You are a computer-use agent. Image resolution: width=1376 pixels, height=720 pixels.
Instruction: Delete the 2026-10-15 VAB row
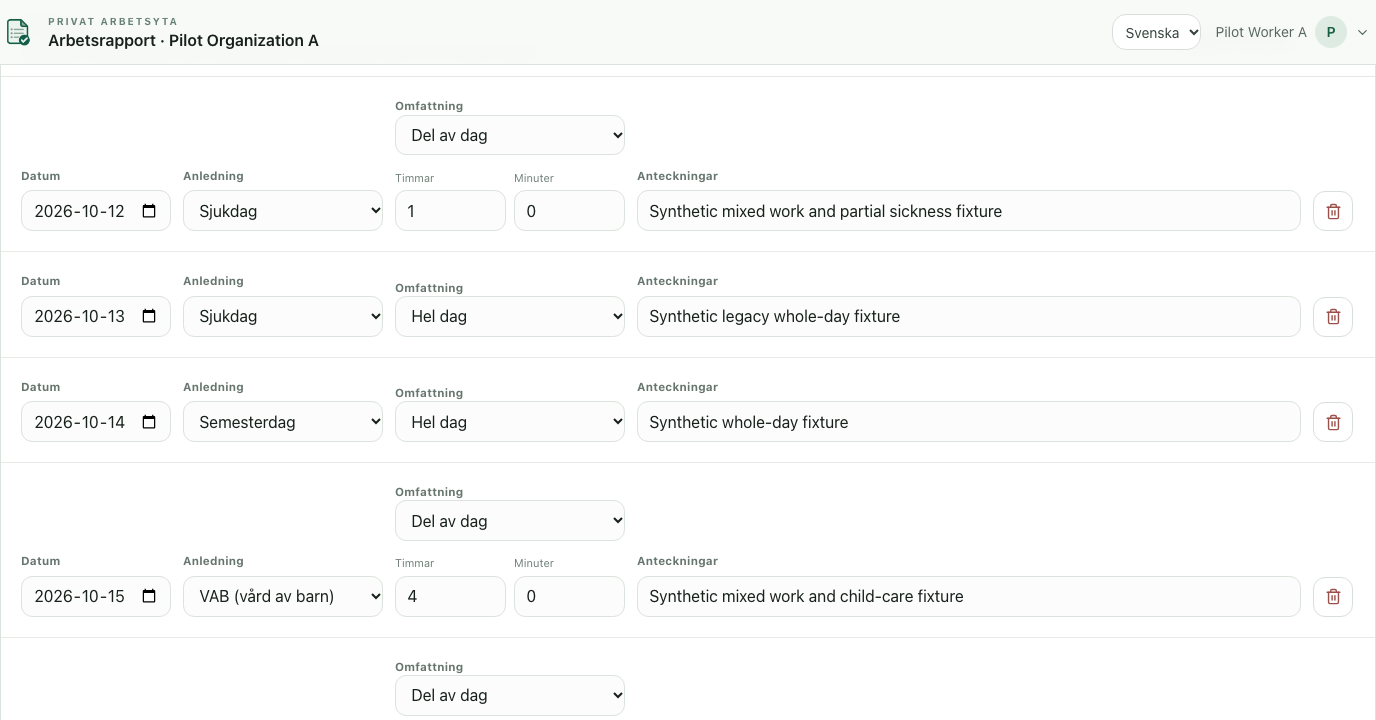coord(1333,596)
